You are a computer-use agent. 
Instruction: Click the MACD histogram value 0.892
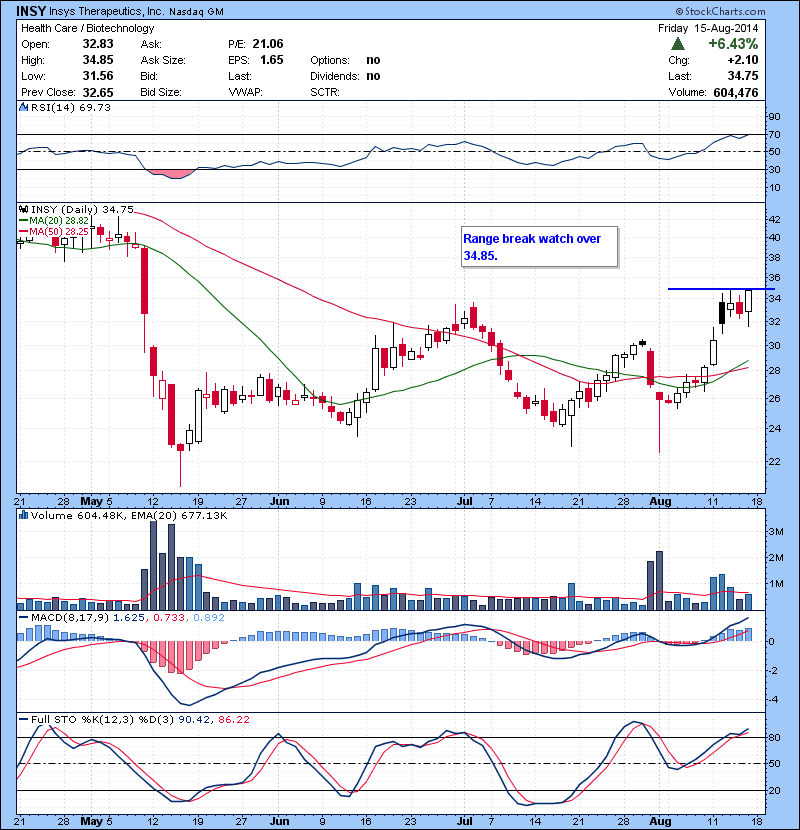(x=209, y=618)
